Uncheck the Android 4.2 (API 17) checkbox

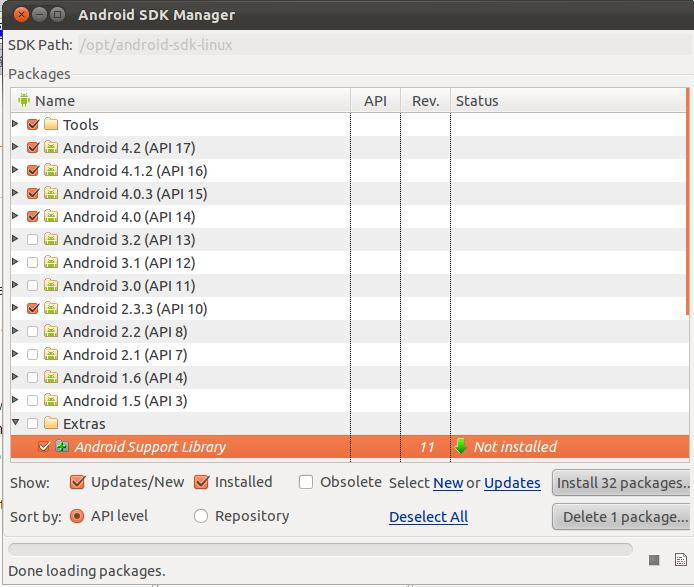(x=33, y=147)
